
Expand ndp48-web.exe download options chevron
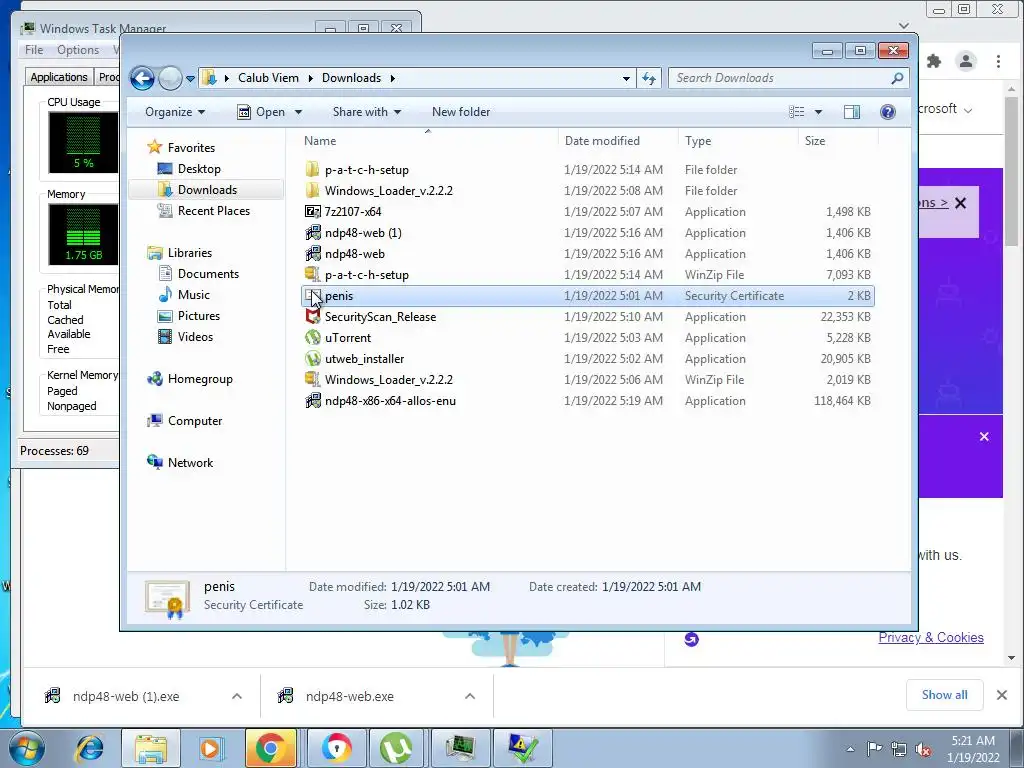pos(470,696)
